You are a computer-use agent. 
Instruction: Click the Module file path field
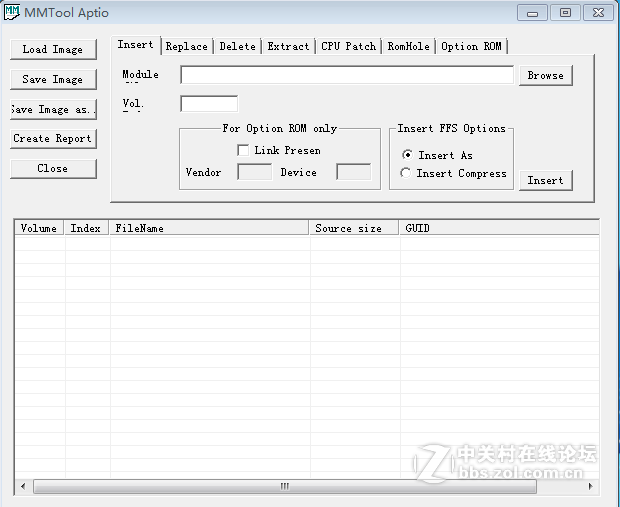pos(347,75)
